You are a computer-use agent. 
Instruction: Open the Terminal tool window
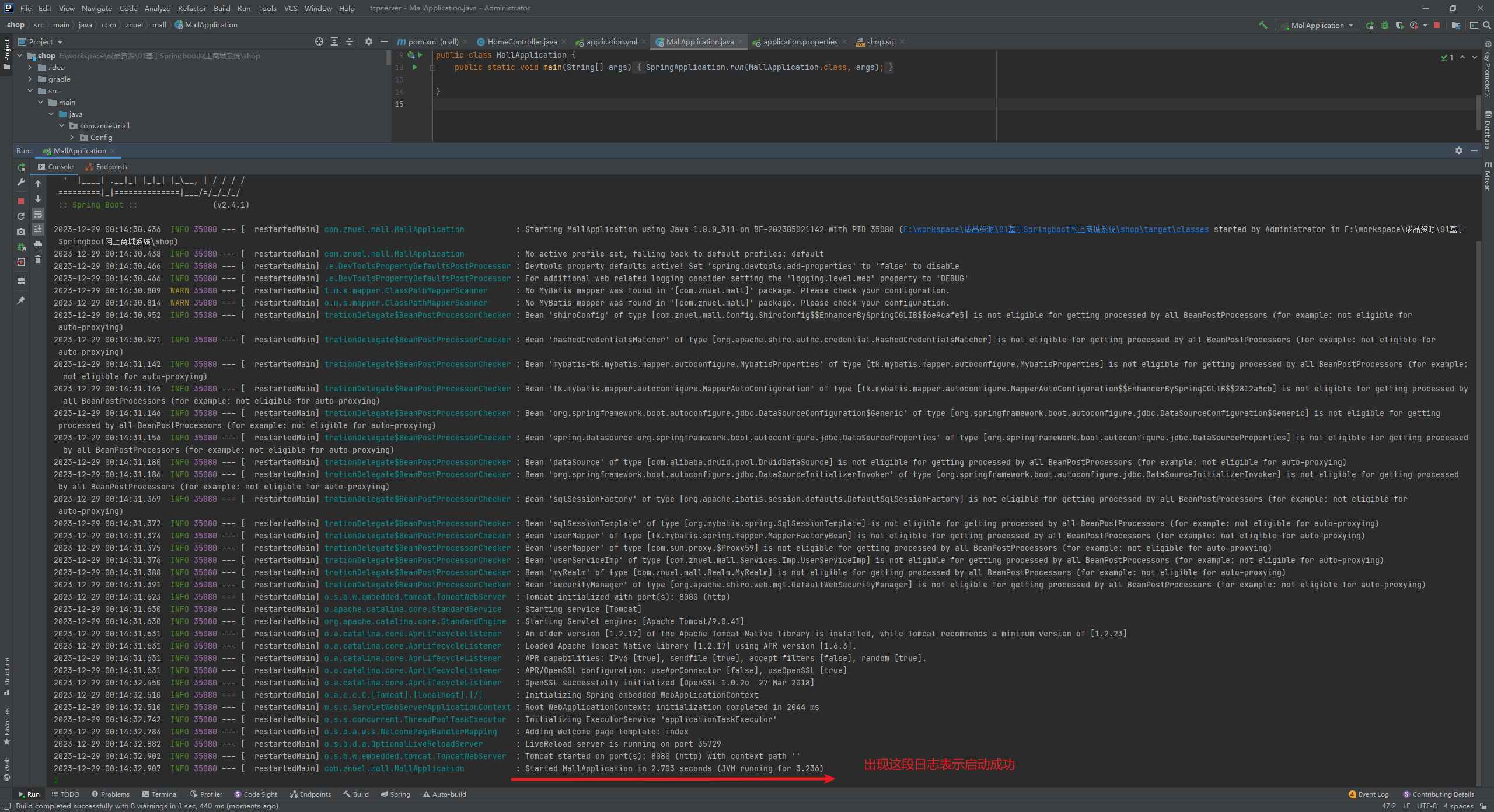(160, 794)
